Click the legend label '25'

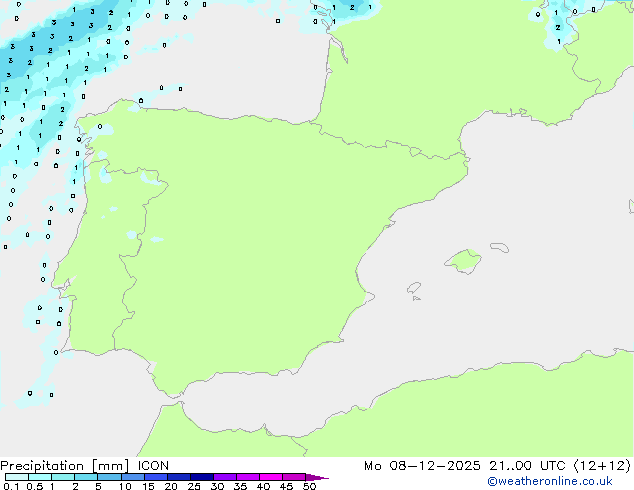click(x=194, y=486)
